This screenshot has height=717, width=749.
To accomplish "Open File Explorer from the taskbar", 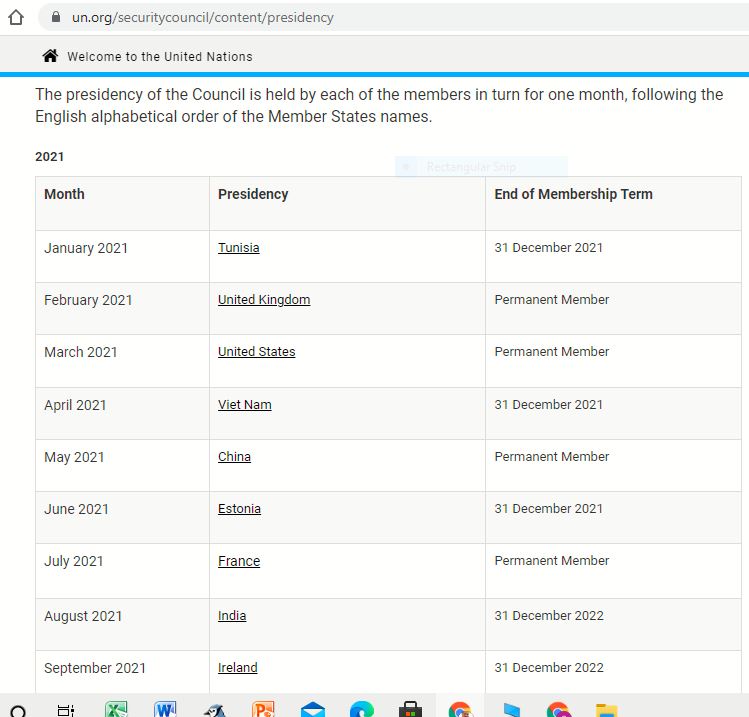I will (x=606, y=708).
